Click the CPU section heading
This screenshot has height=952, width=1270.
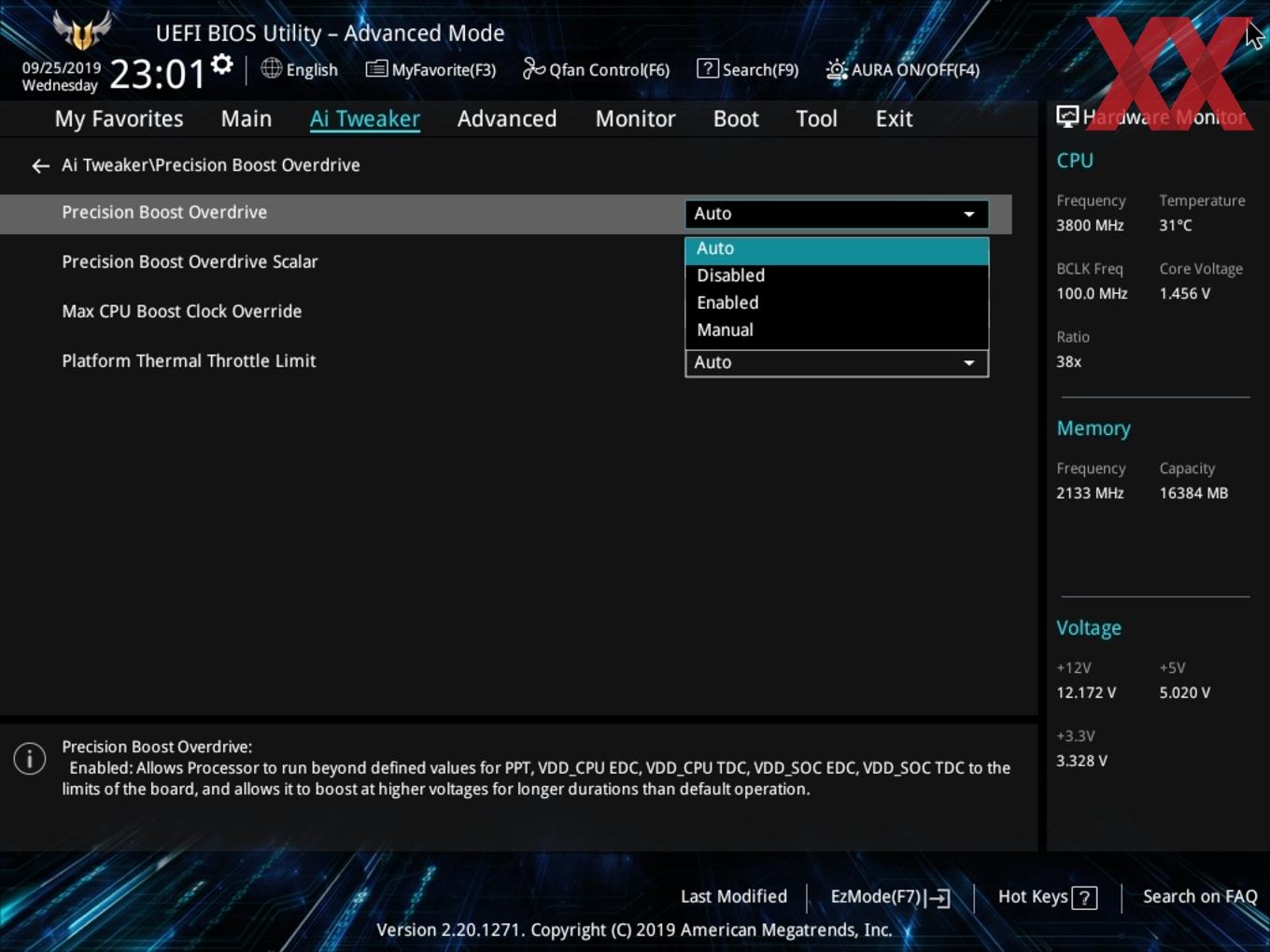pos(1075,161)
